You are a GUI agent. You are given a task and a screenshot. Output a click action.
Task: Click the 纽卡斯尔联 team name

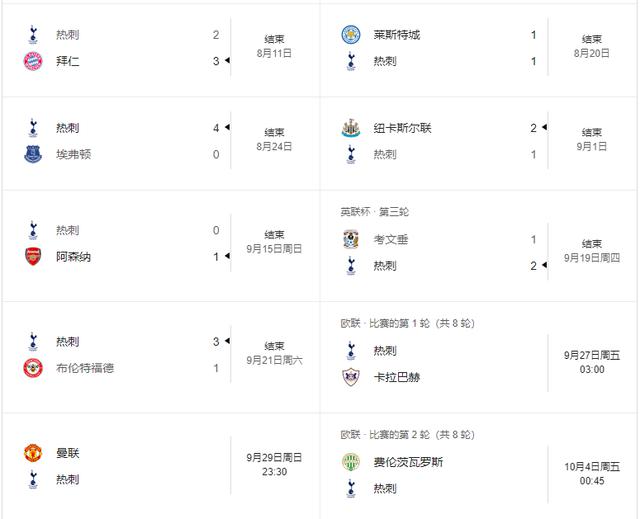tap(402, 128)
